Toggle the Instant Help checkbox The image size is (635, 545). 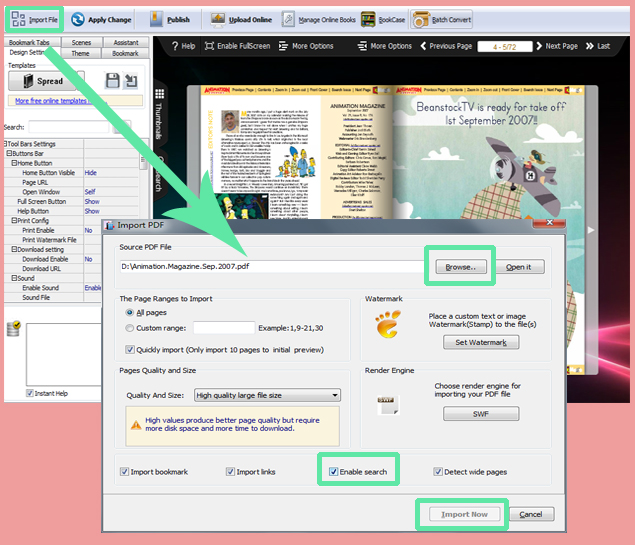point(30,393)
